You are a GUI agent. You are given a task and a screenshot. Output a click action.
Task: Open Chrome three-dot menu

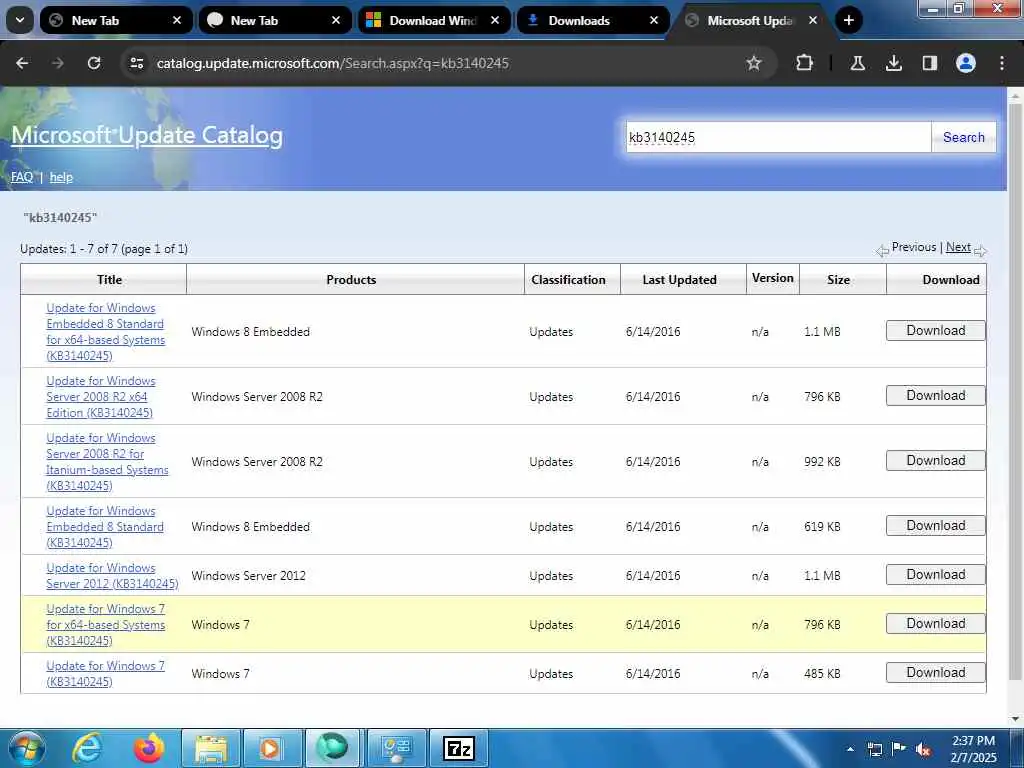1002,63
